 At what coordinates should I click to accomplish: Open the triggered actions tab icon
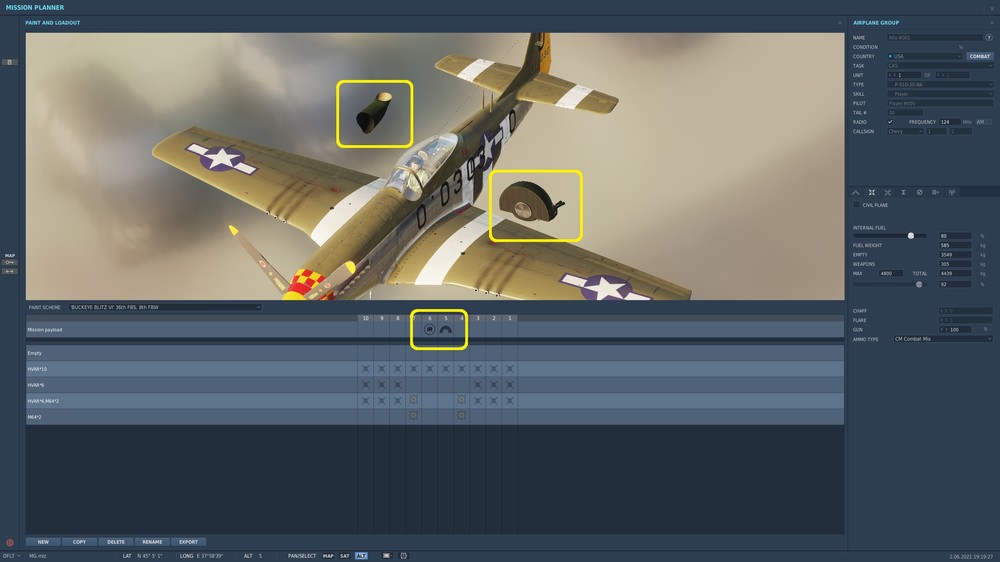click(x=888, y=192)
